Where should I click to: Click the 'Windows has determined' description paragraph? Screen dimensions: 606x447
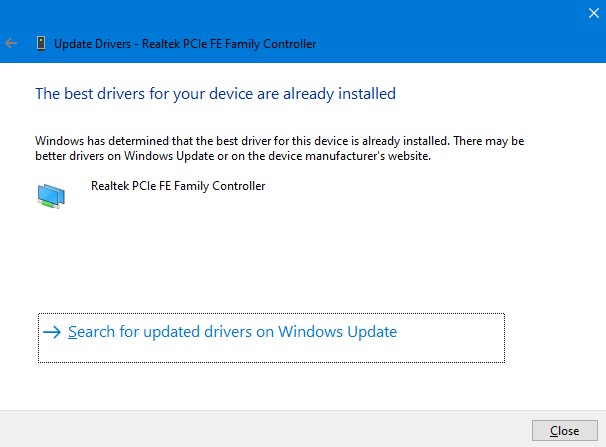(279, 148)
